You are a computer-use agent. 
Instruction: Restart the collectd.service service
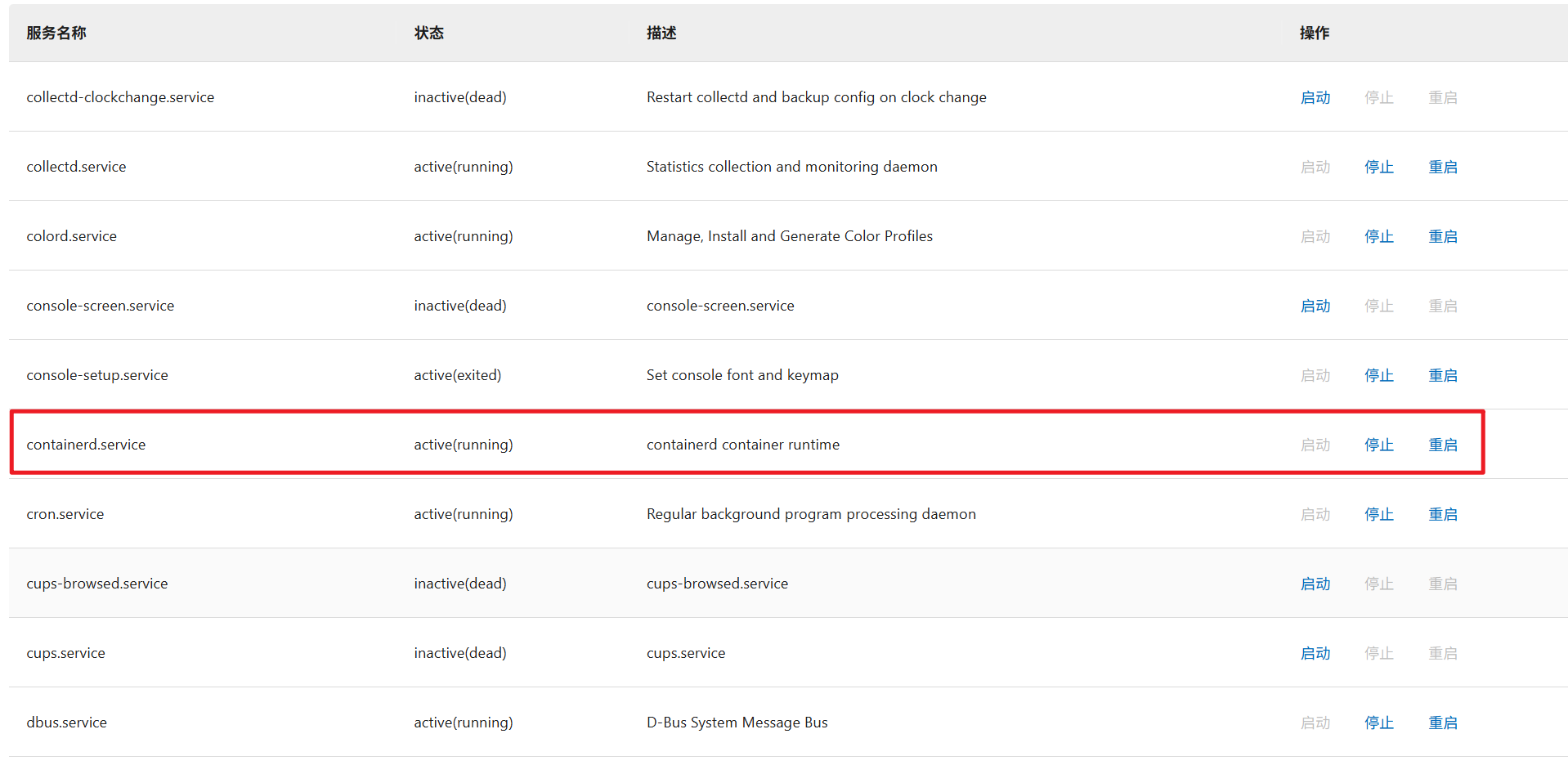point(1442,167)
